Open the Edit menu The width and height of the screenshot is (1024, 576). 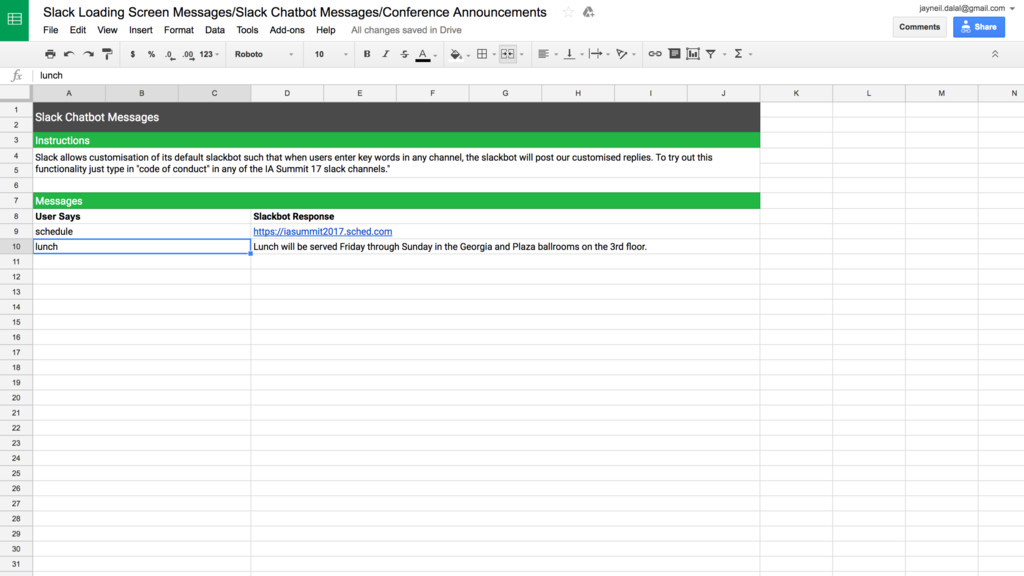pos(78,30)
